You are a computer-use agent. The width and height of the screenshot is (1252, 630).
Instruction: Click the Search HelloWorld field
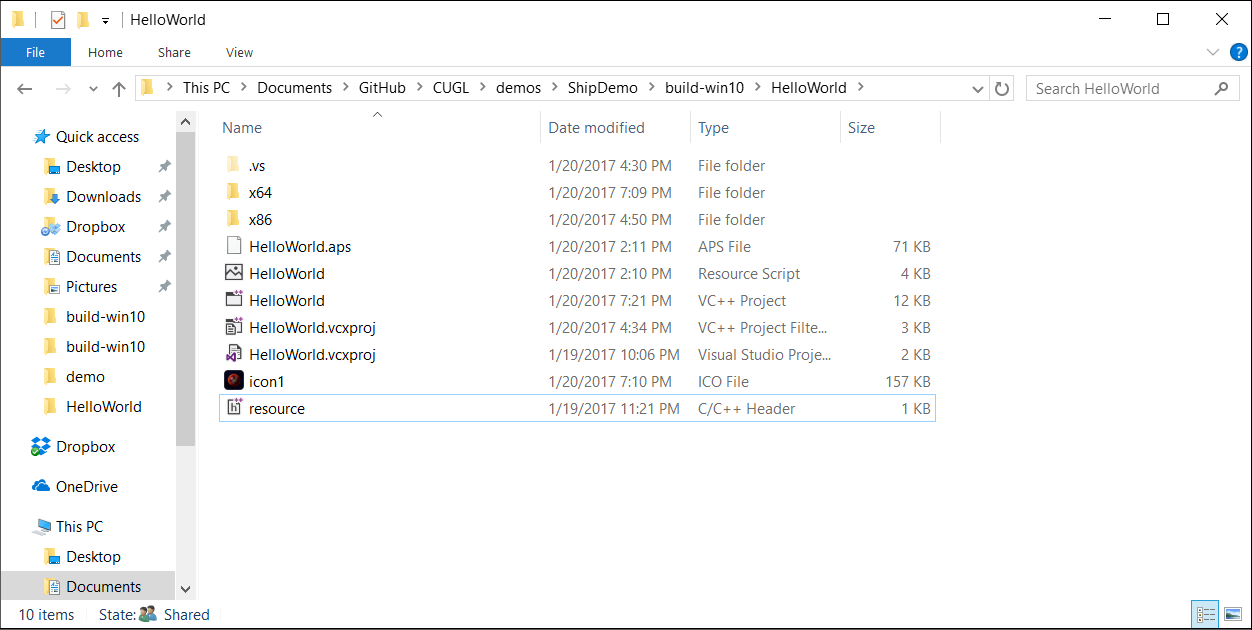pyautogui.click(x=1120, y=88)
